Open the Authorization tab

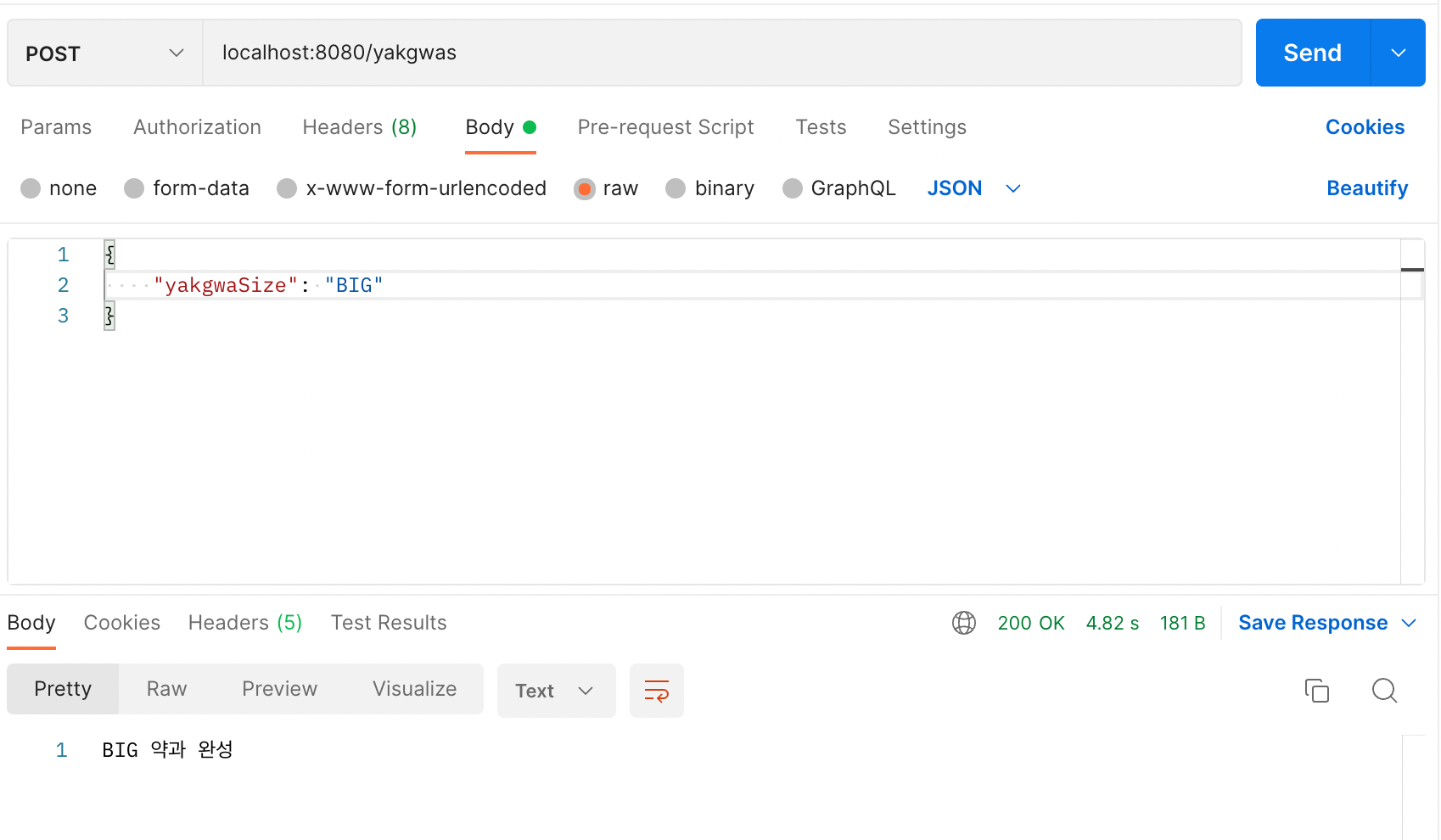197,127
